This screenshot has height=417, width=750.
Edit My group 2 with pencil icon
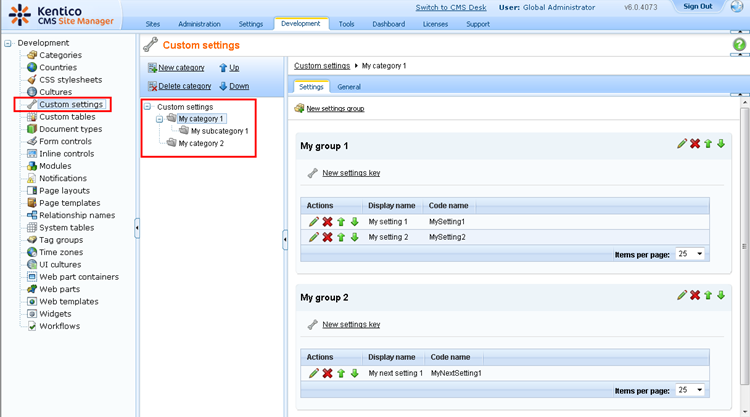(682, 295)
